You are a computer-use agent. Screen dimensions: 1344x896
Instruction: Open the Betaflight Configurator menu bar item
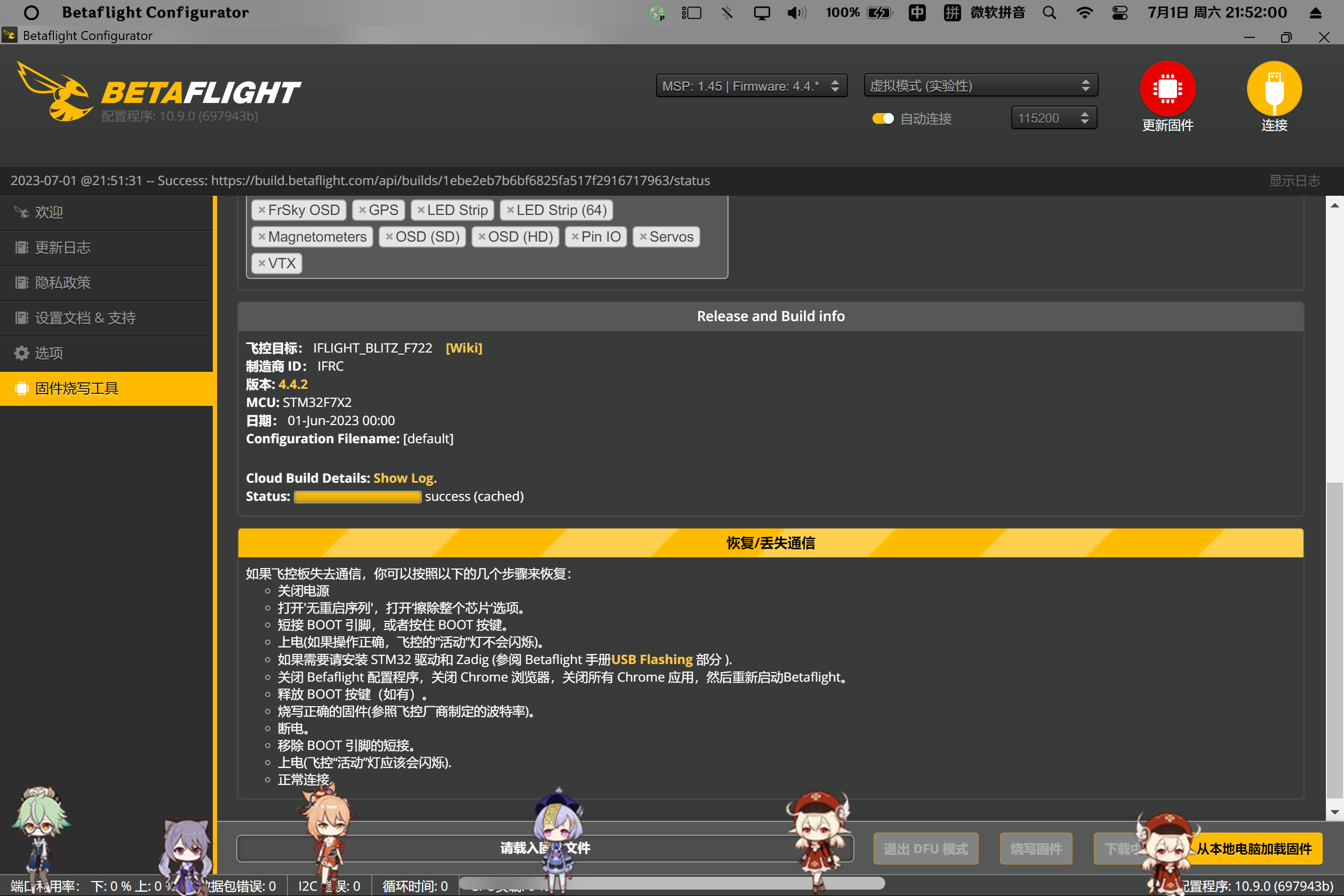click(155, 13)
